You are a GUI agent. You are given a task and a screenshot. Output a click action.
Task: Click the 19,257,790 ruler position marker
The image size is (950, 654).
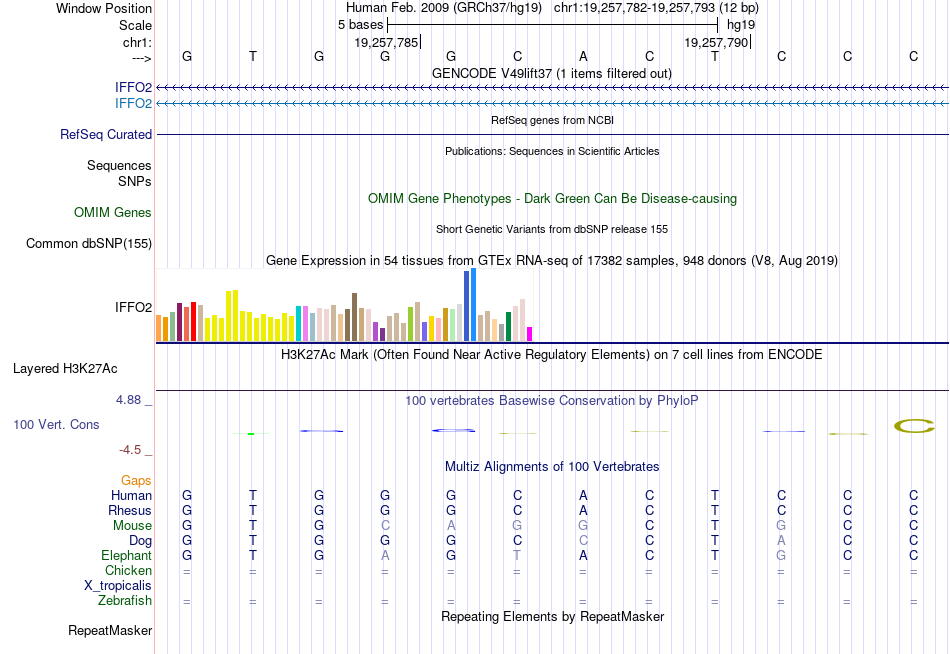pyautogui.click(x=717, y=42)
